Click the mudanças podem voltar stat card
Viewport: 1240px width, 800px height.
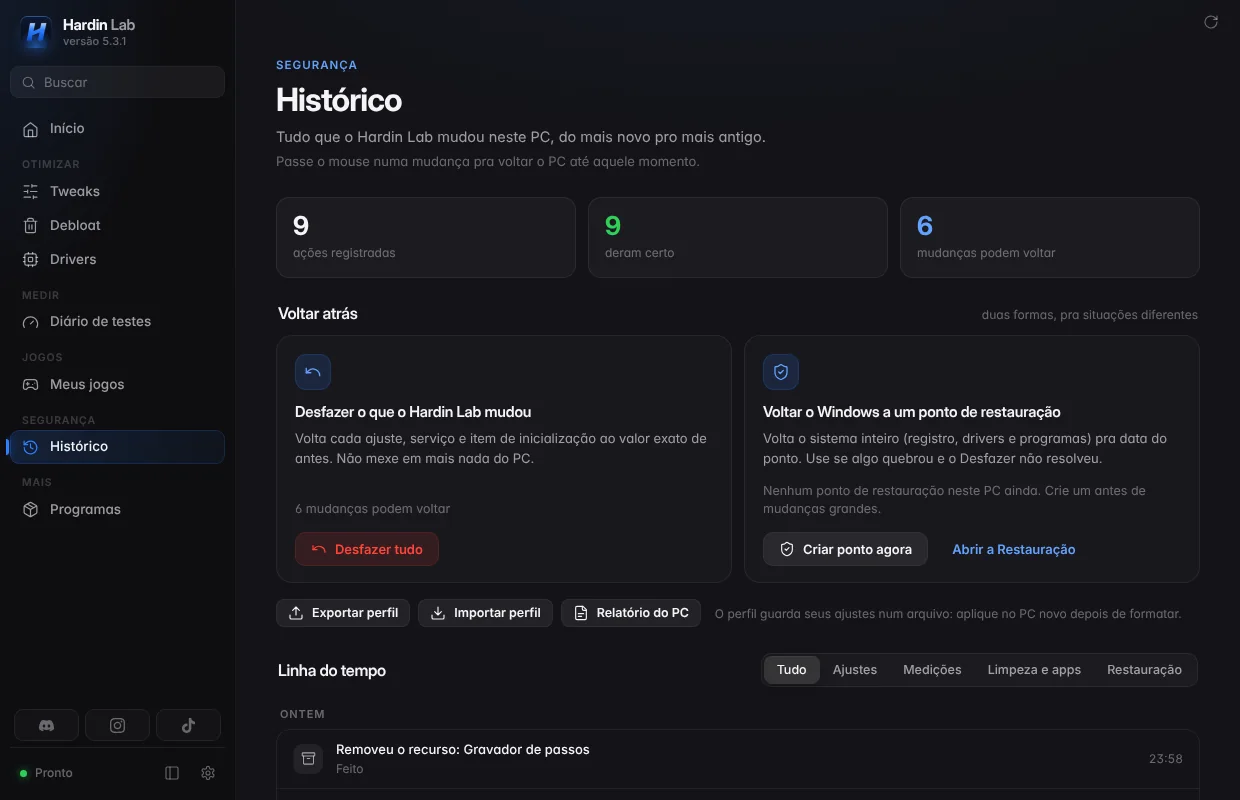(1050, 237)
